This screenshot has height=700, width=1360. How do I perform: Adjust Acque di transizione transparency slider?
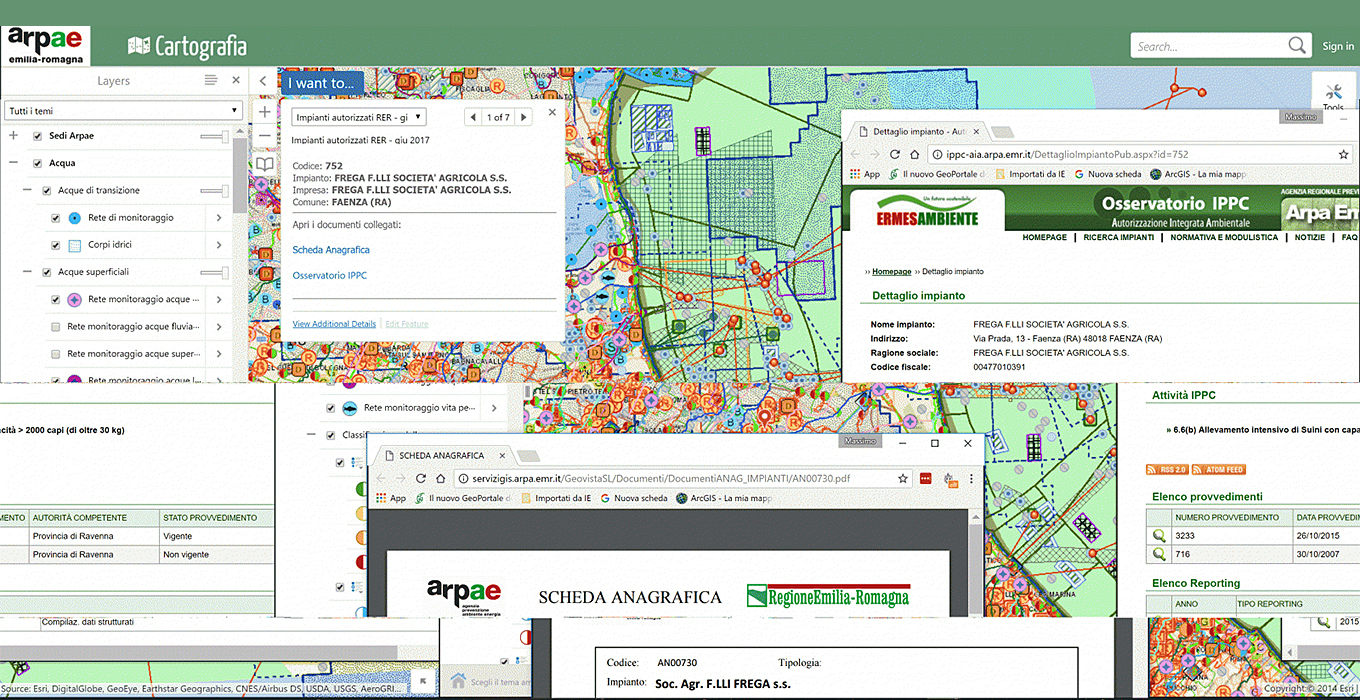(215, 190)
